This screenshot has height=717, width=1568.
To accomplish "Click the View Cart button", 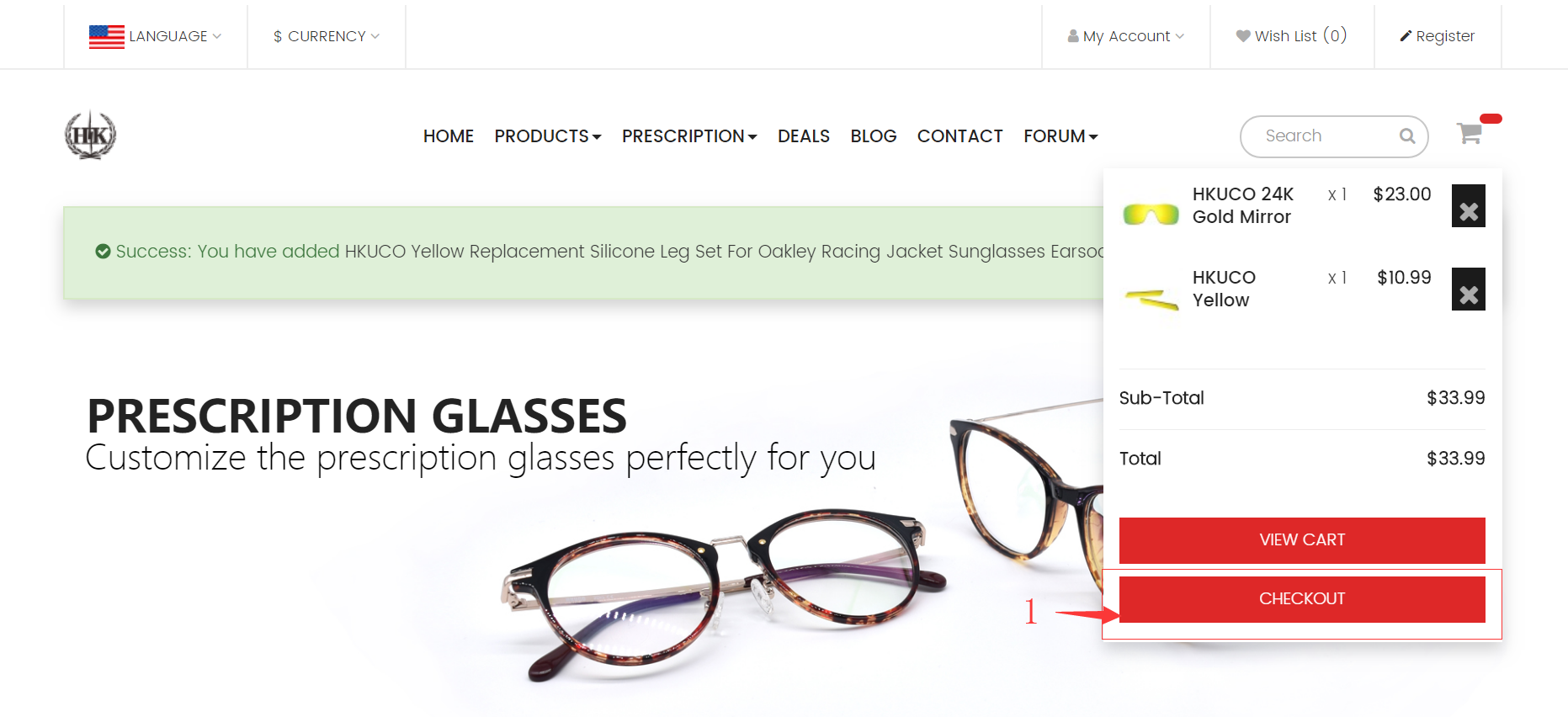I will pos(1302,540).
